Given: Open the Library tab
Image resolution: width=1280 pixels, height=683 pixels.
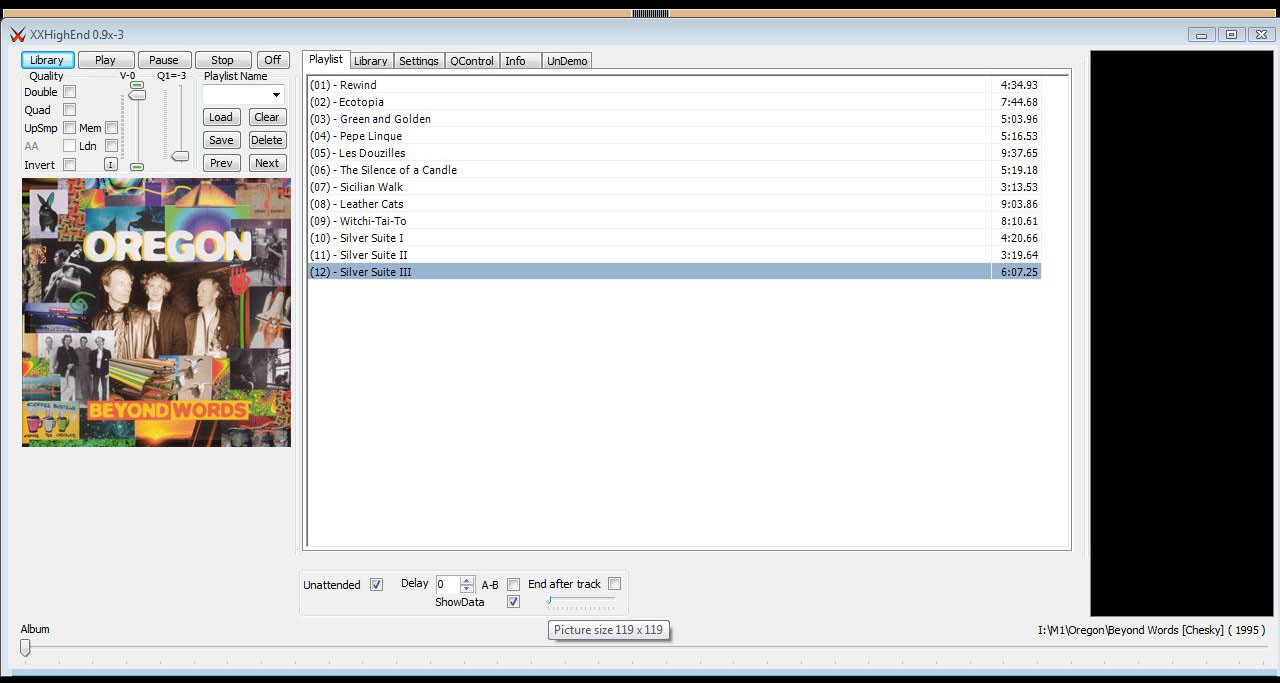Looking at the screenshot, I should click(x=371, y=61).
